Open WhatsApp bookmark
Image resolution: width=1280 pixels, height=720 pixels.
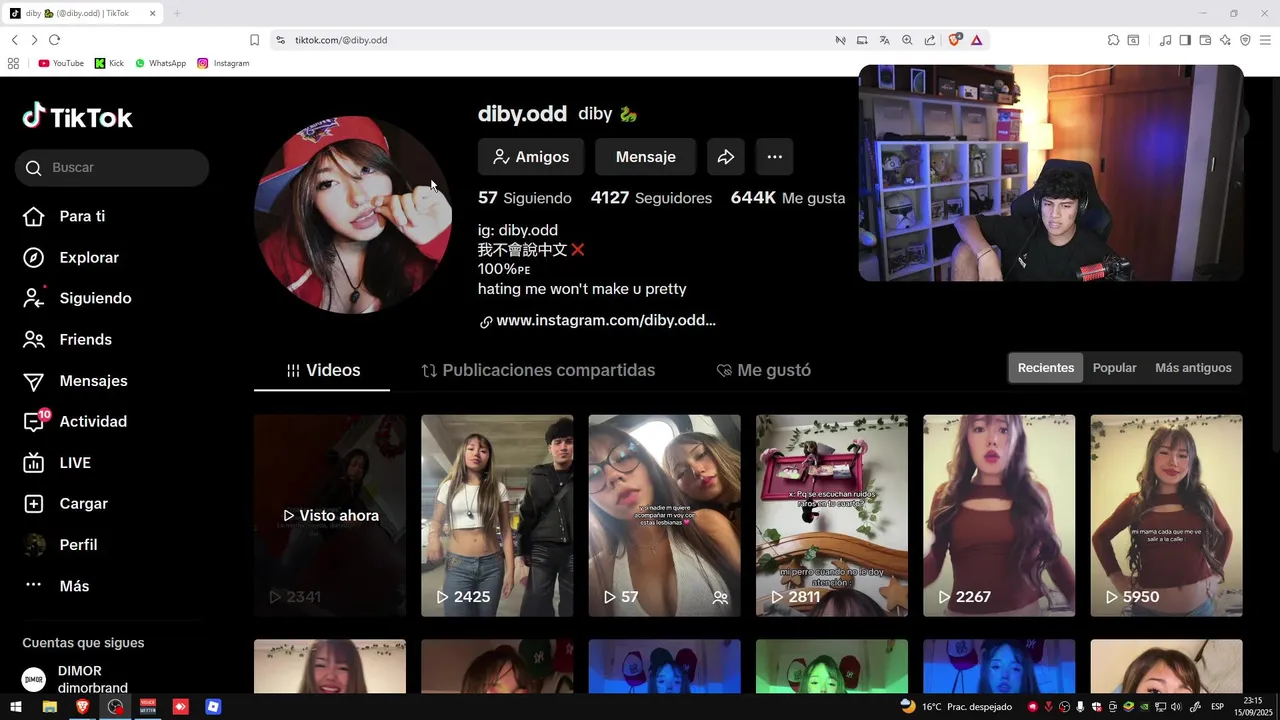(x=160, y=63)
